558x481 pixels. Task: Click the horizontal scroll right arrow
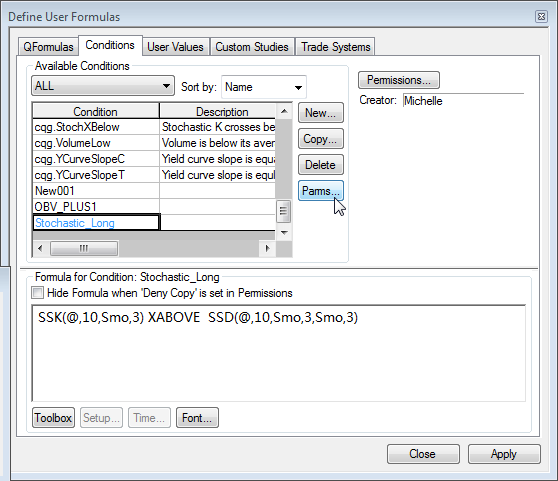268,248
